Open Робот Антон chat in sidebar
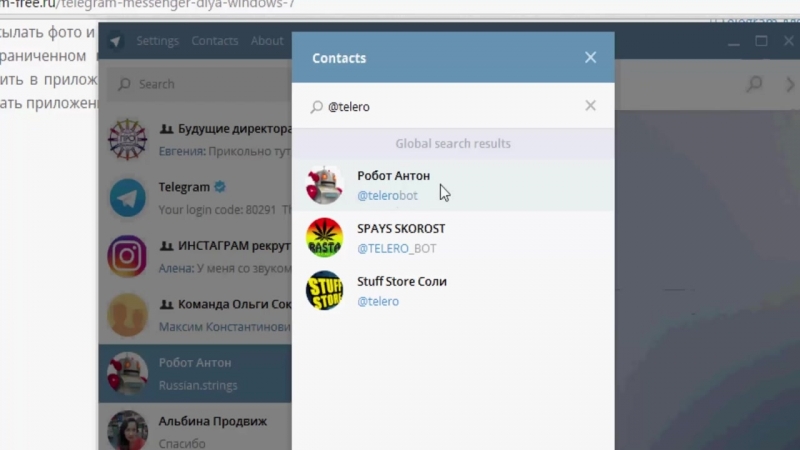Viewport: 800px width, 450px height. coord(195,373)
